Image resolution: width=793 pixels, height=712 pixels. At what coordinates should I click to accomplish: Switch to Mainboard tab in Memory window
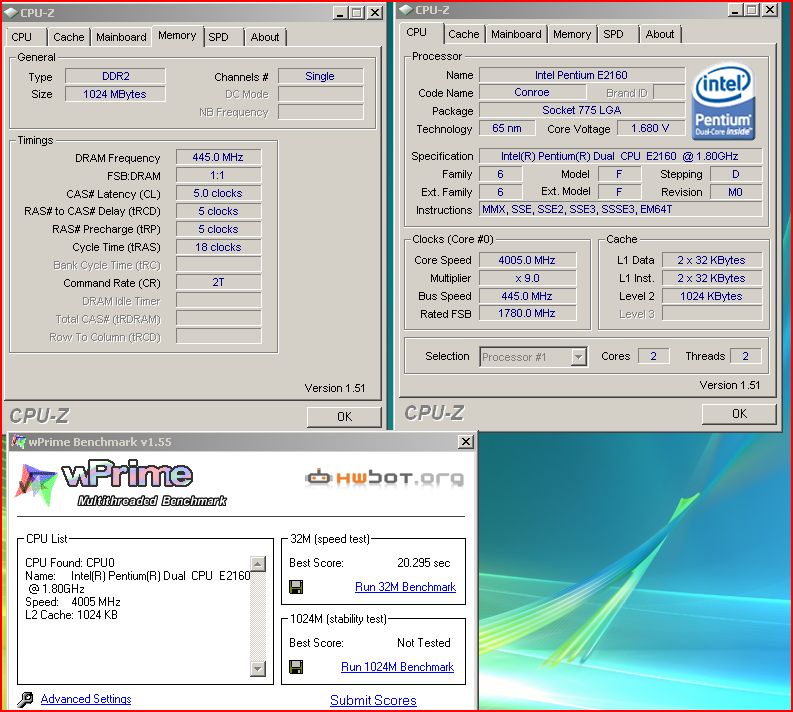121,37
